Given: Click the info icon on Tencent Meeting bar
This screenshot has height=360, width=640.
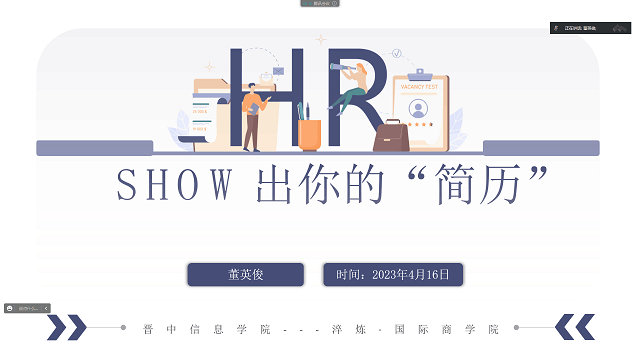Looking at the screenshot, I should pos(334,3).
